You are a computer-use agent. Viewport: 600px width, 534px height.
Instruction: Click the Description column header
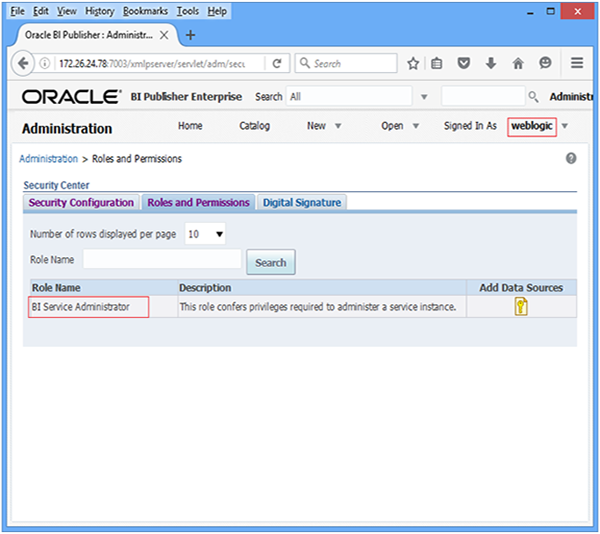[x=322, y=288]
